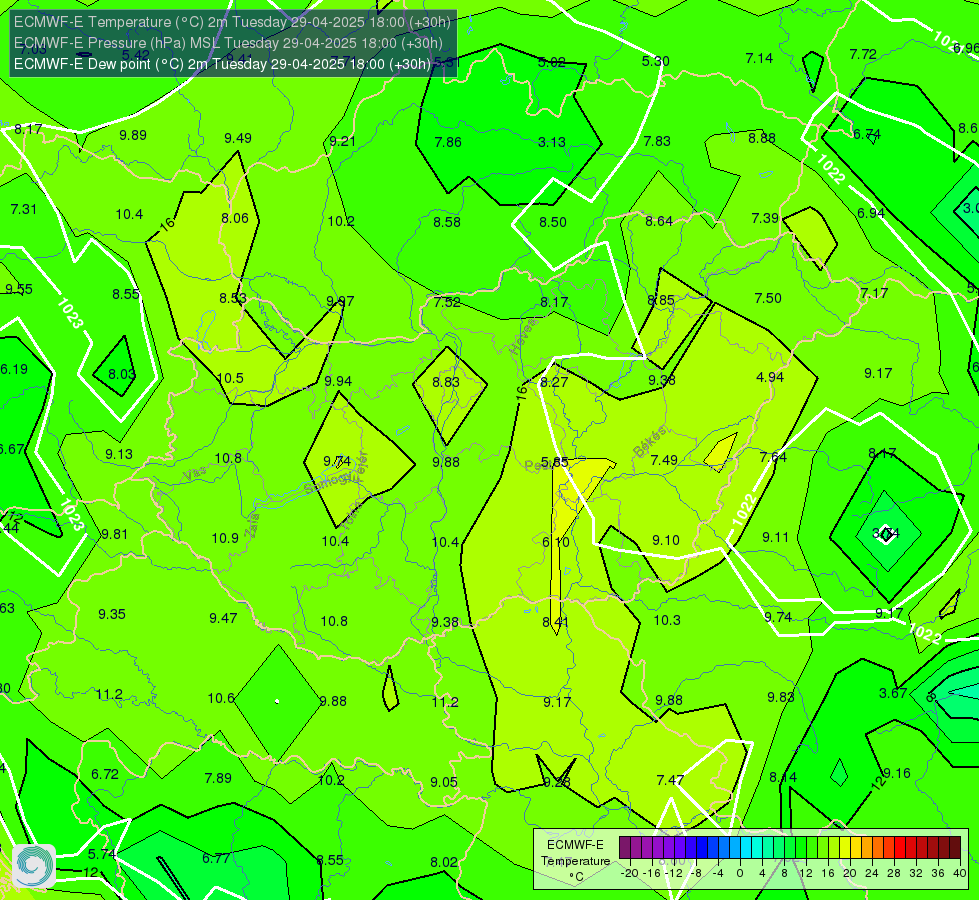Click the dew point value 7.83
The height and width of the screenshot is (900, 979).
click(x=657, y=141)
